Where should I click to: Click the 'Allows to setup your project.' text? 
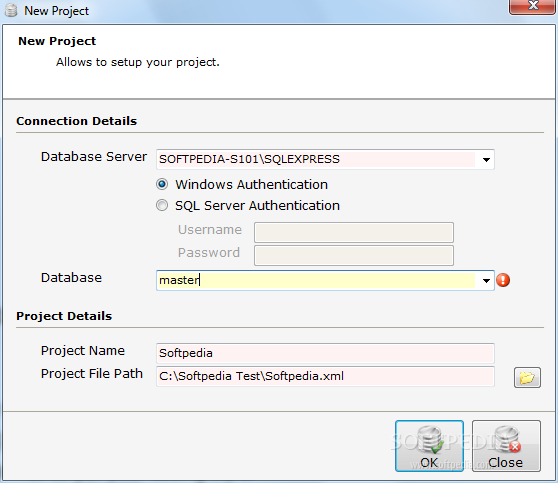tap(138, 62)
